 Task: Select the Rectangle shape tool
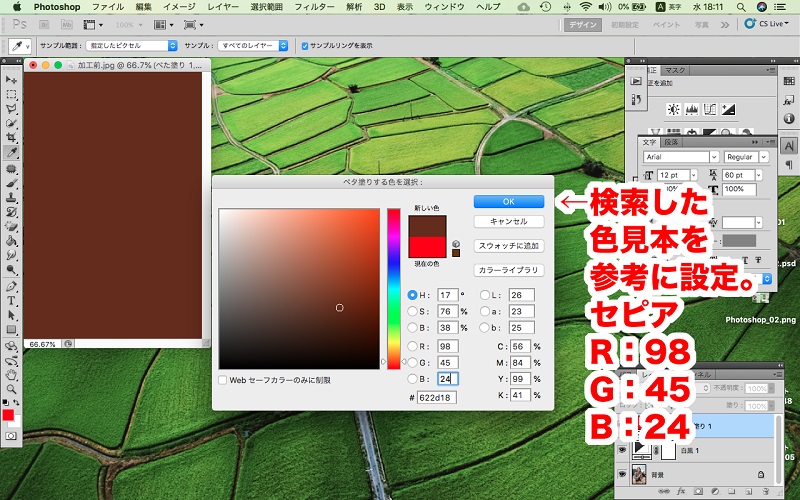pos(11,330)
